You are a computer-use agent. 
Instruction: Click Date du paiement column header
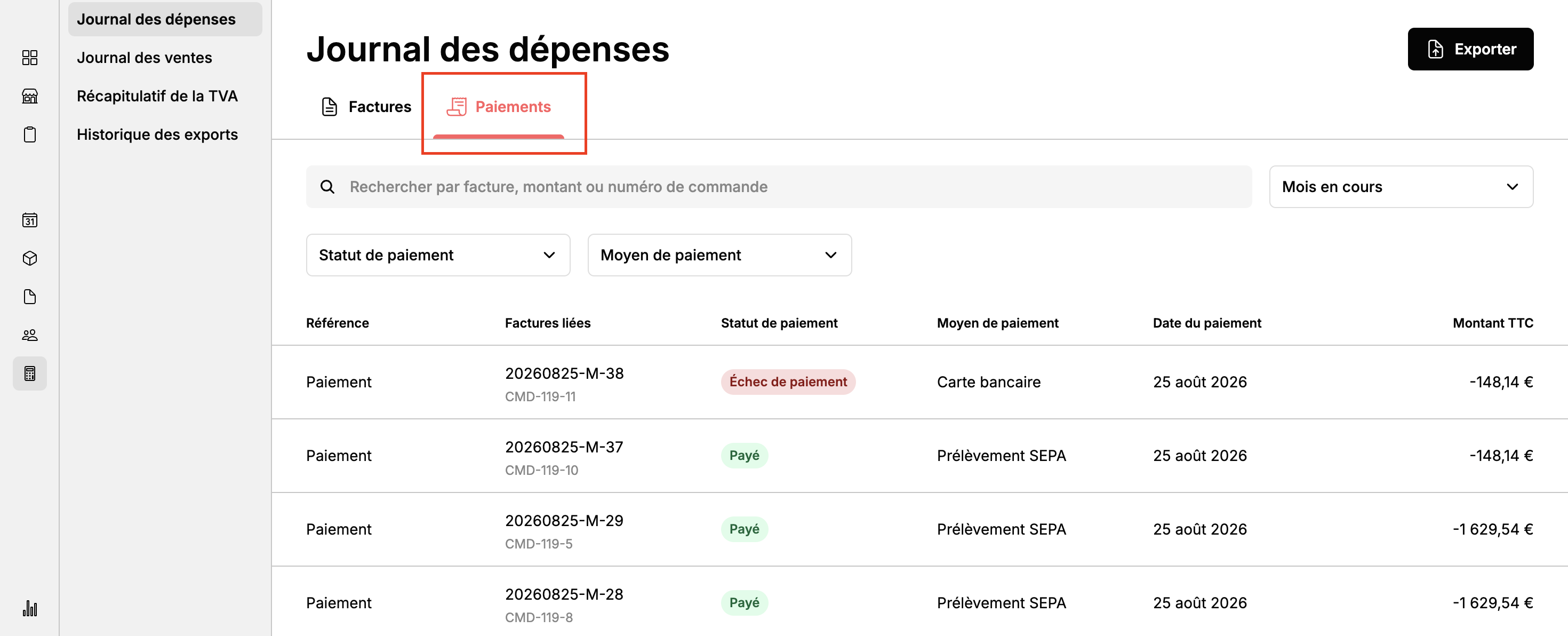[1206, 323]
